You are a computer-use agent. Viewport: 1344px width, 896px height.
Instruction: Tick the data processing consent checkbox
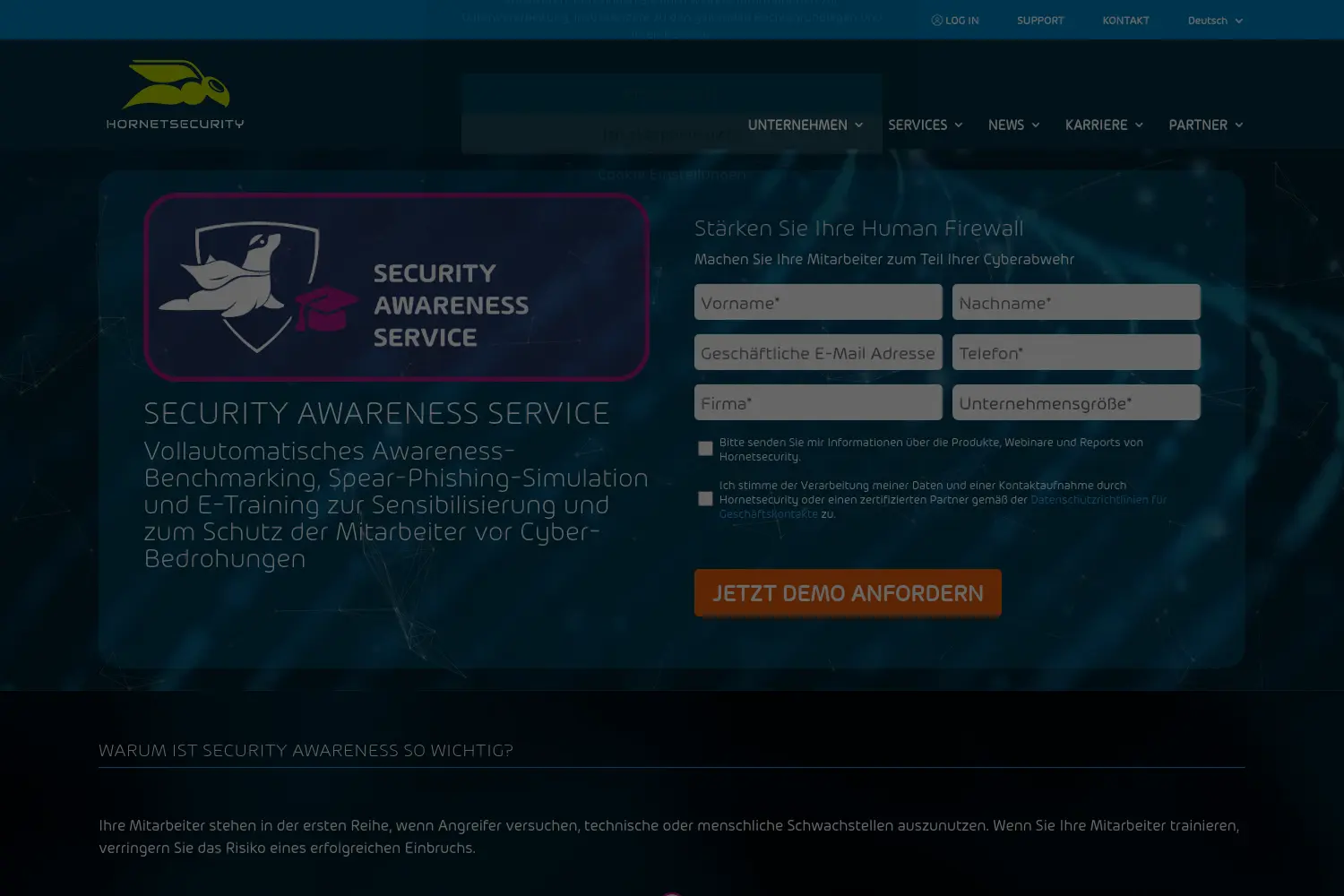pyautogui.click(x=706, y=499)
